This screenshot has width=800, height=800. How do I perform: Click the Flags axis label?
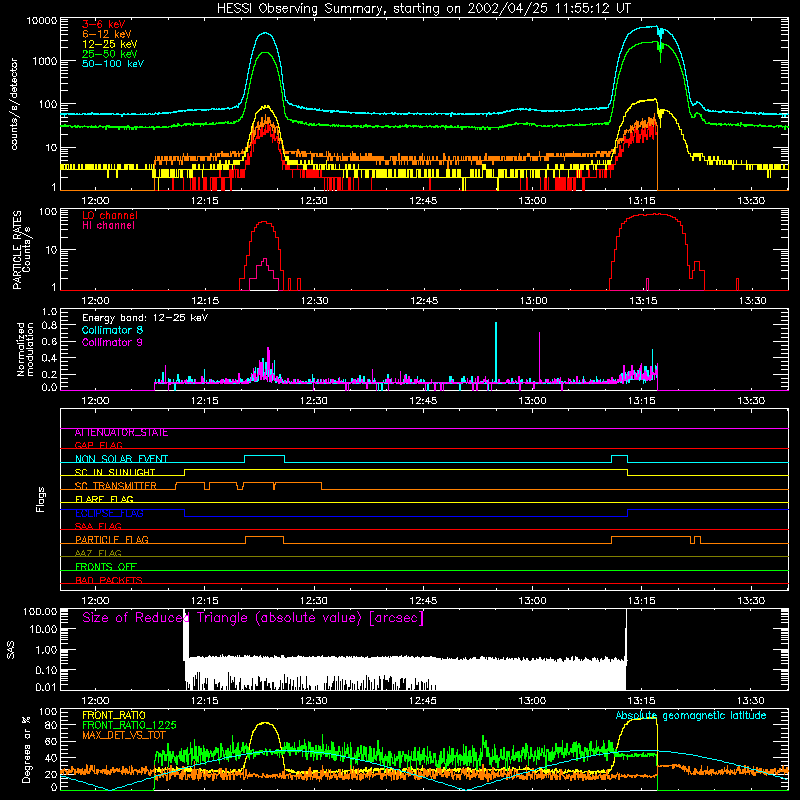[x=41, y=499]
